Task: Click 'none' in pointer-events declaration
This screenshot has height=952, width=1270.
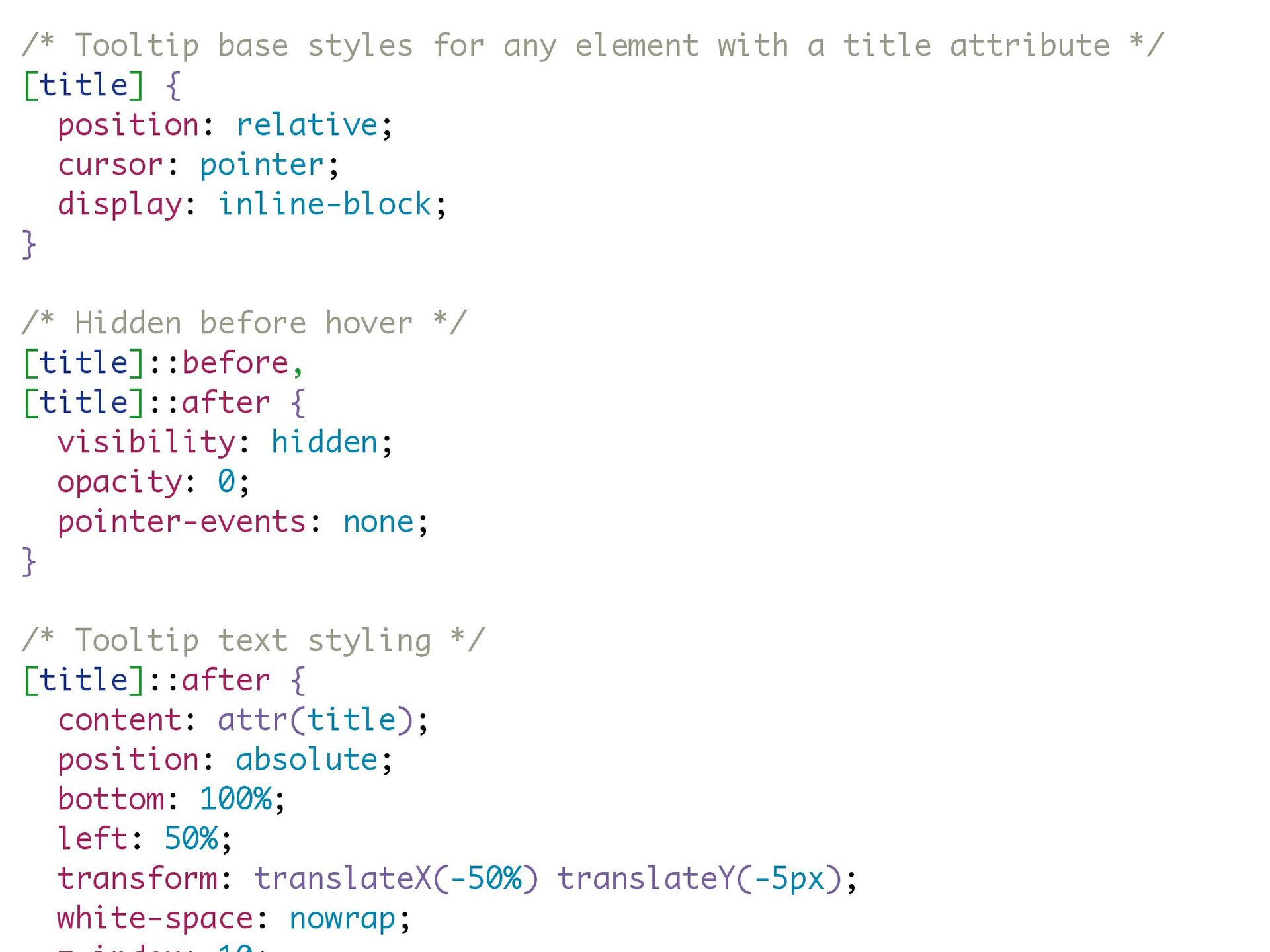Action: pos(378,522)
